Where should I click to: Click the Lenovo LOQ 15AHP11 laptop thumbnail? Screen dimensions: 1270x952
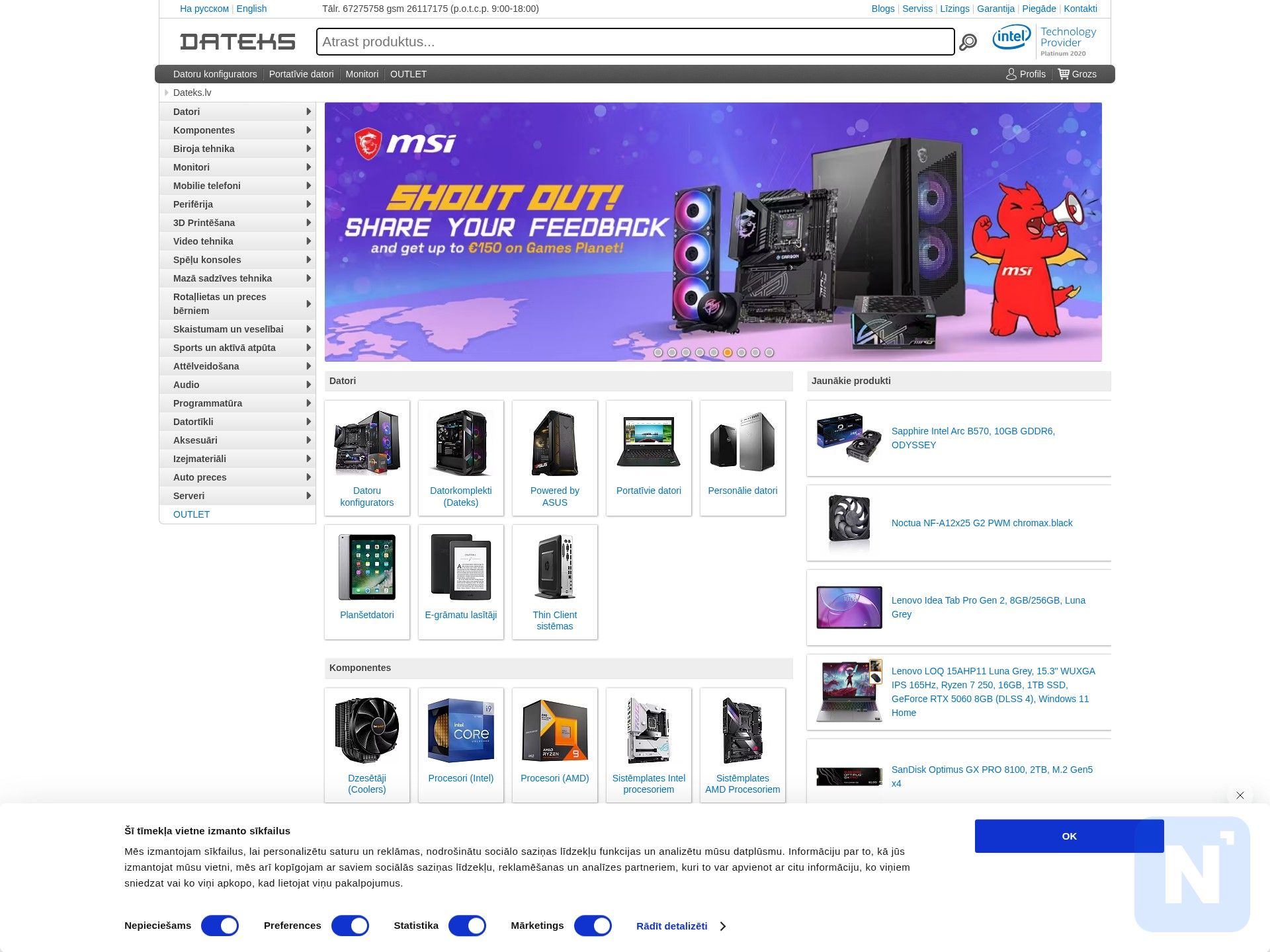point(849,692)
